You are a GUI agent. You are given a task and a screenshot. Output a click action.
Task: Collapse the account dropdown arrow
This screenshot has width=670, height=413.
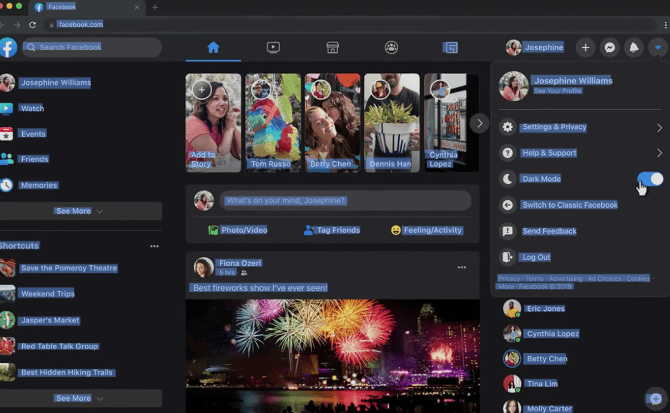pyautogui.click(x=656, y=47)
